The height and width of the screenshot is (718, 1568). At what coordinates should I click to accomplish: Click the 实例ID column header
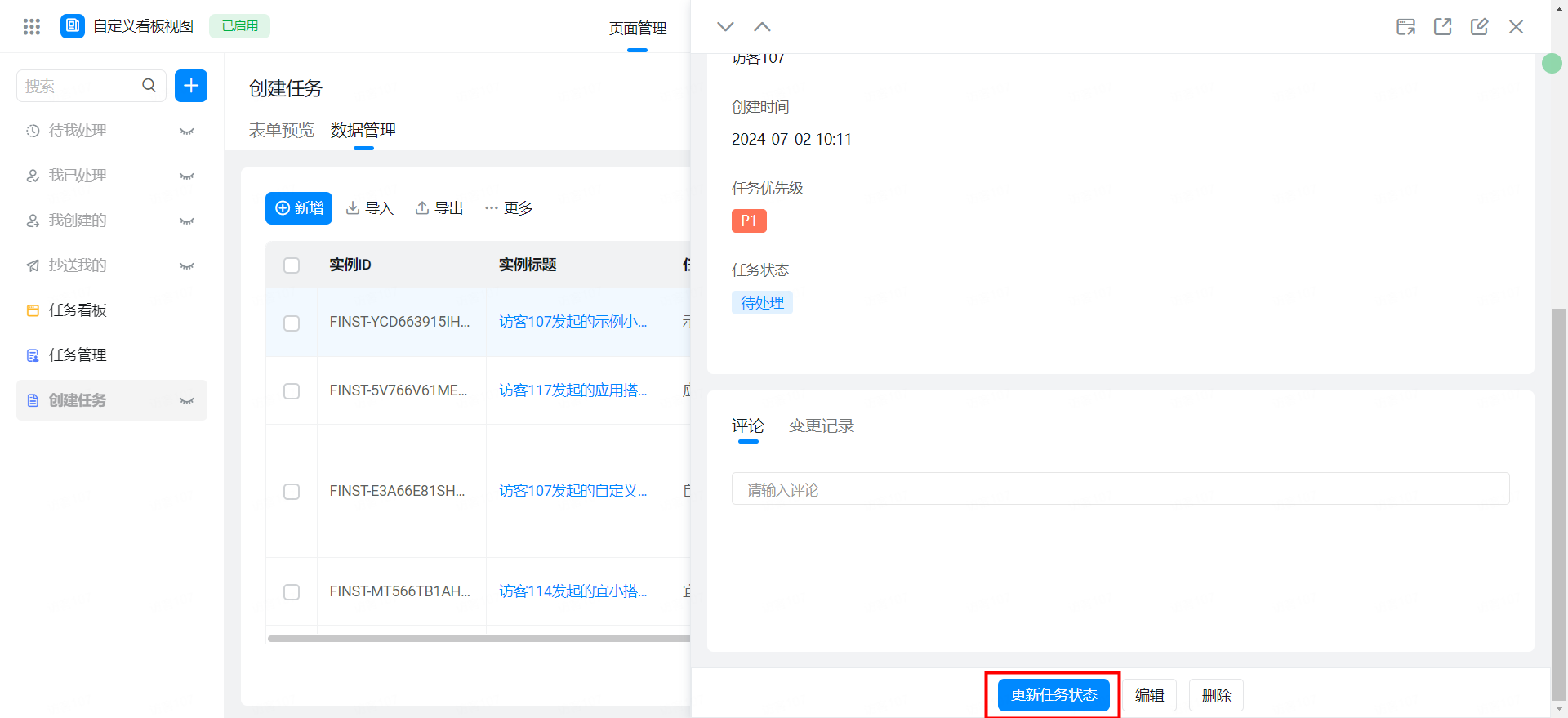[x=350, y=265]
